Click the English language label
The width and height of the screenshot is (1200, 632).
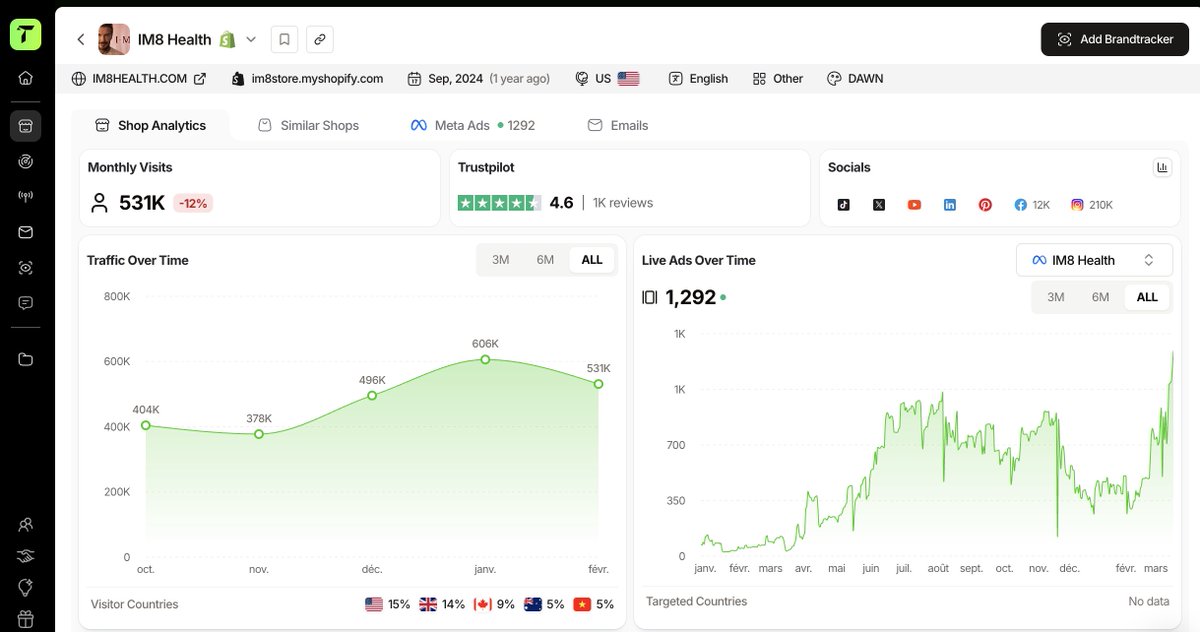[698, 78]
